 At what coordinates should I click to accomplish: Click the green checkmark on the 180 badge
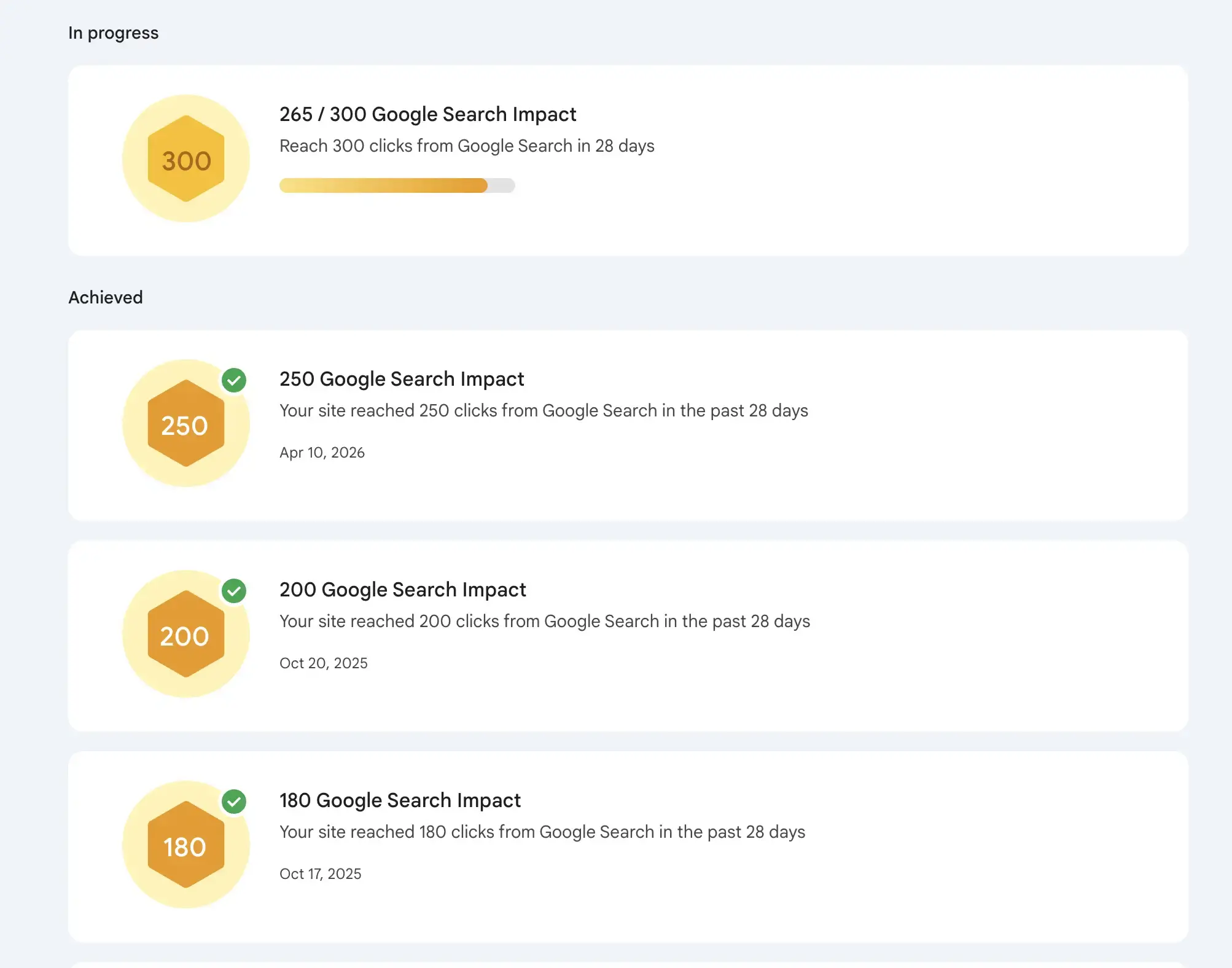click(x=234, y=802)
